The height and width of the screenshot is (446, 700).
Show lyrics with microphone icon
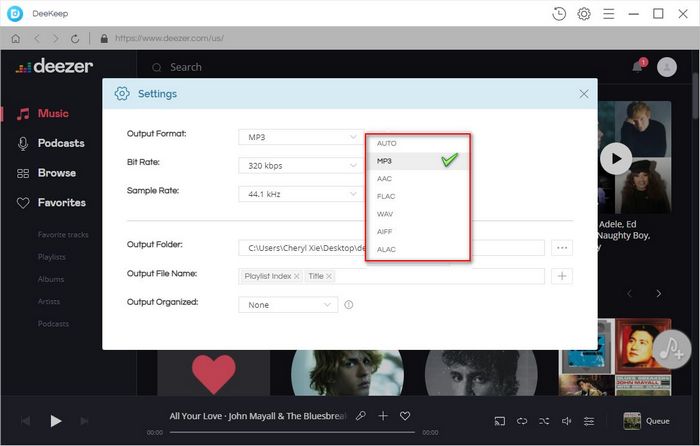coord(361,416)
